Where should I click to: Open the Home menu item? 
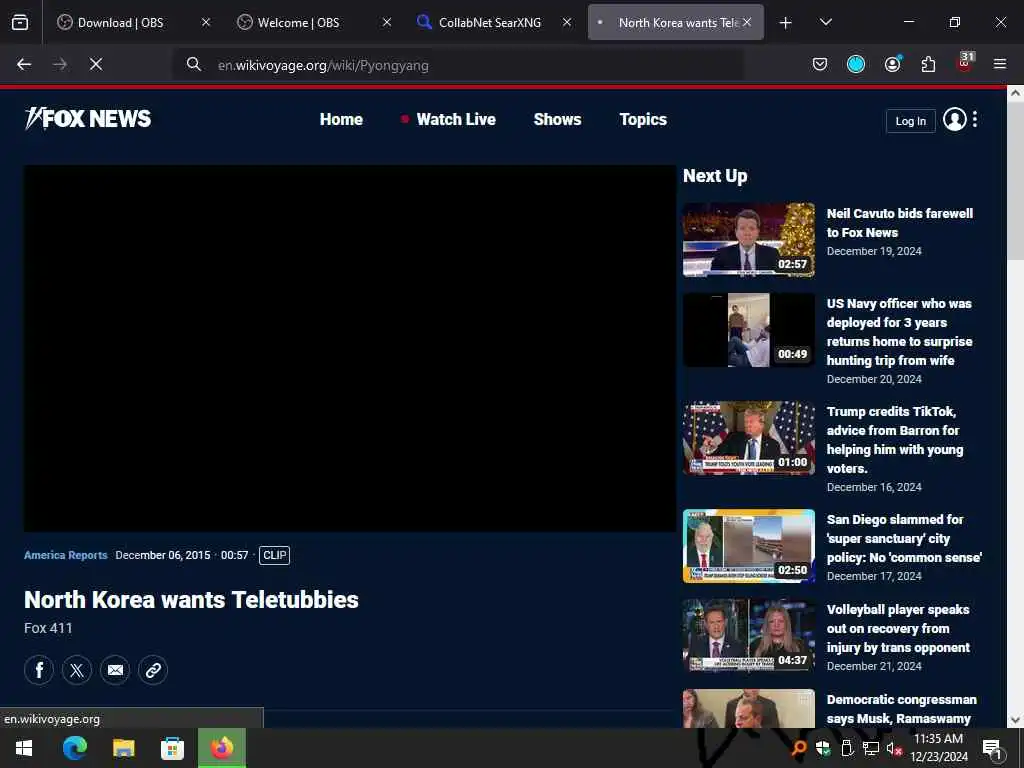click(341, 120)
